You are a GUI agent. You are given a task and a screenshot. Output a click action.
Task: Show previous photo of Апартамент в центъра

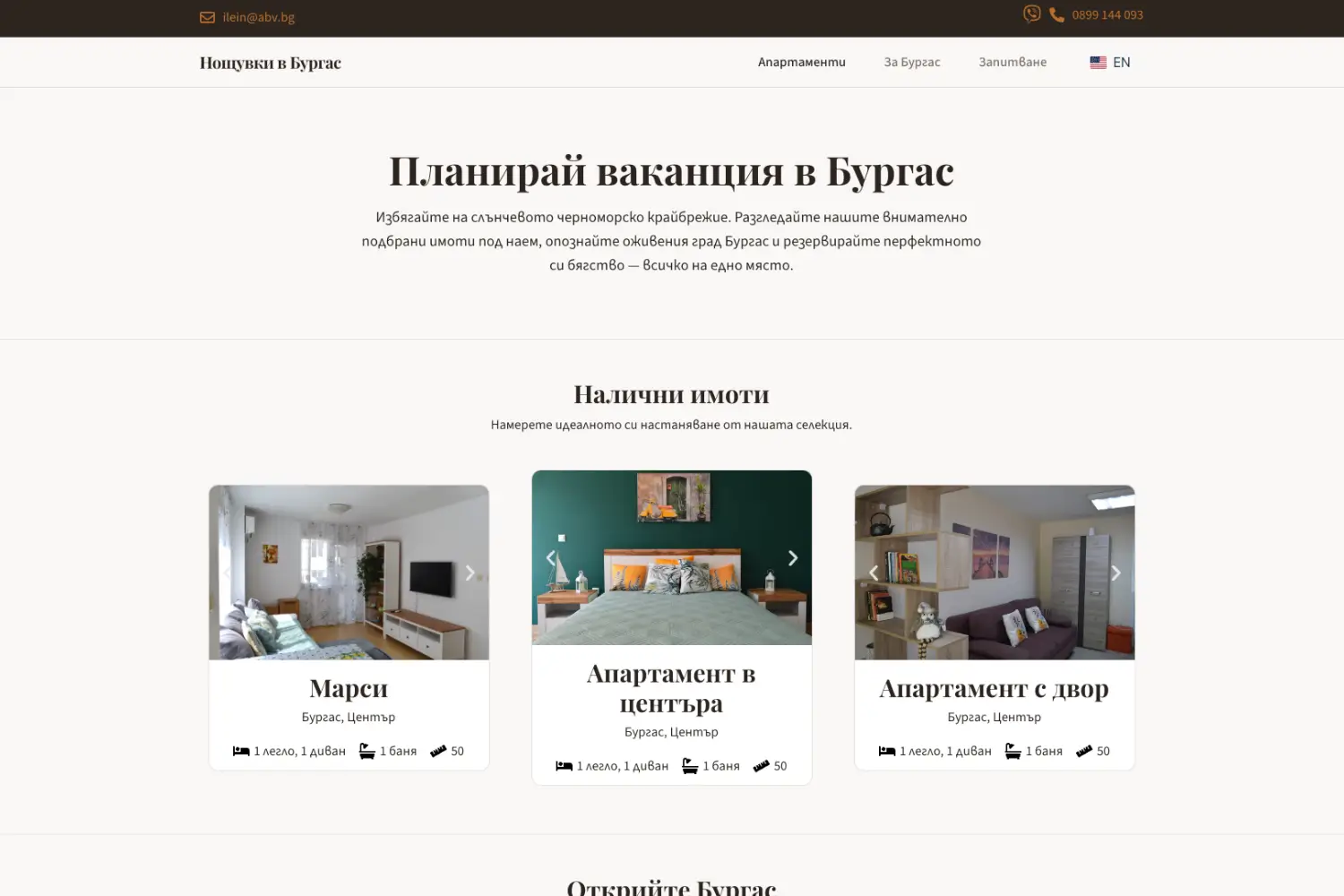tap(551, 558)
